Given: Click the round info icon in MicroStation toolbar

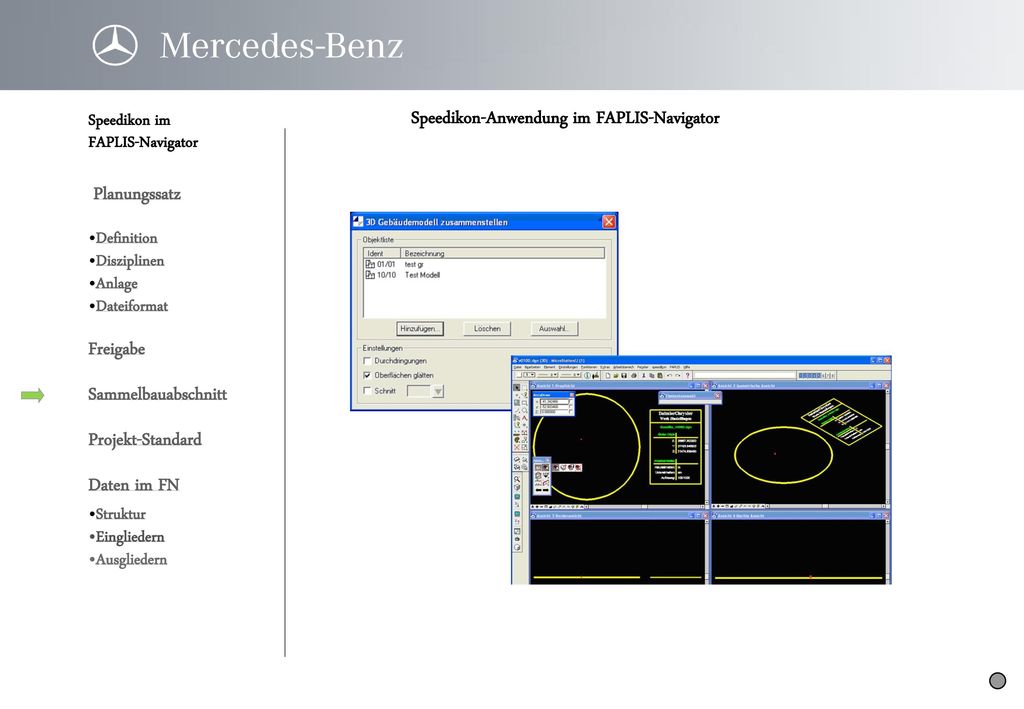Looking at the screenshot, I should tap(587, 375).
